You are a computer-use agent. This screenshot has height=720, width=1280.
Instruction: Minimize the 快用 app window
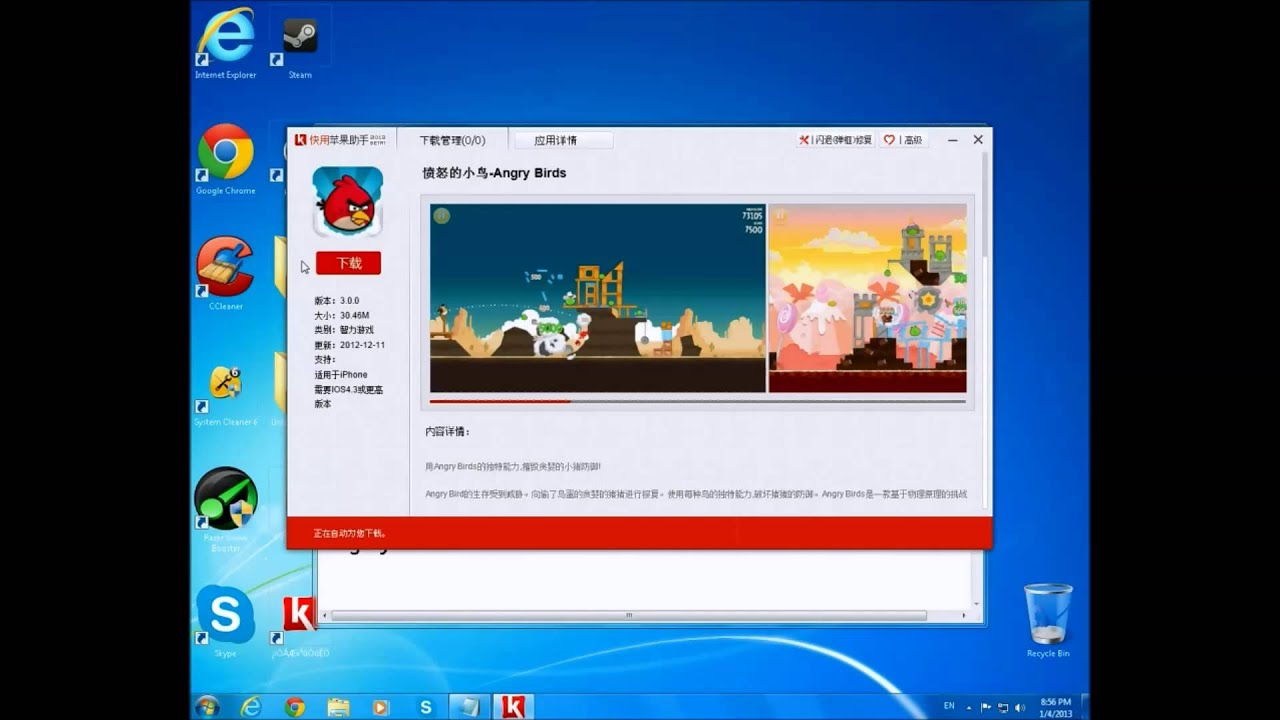tap(953, 140)
